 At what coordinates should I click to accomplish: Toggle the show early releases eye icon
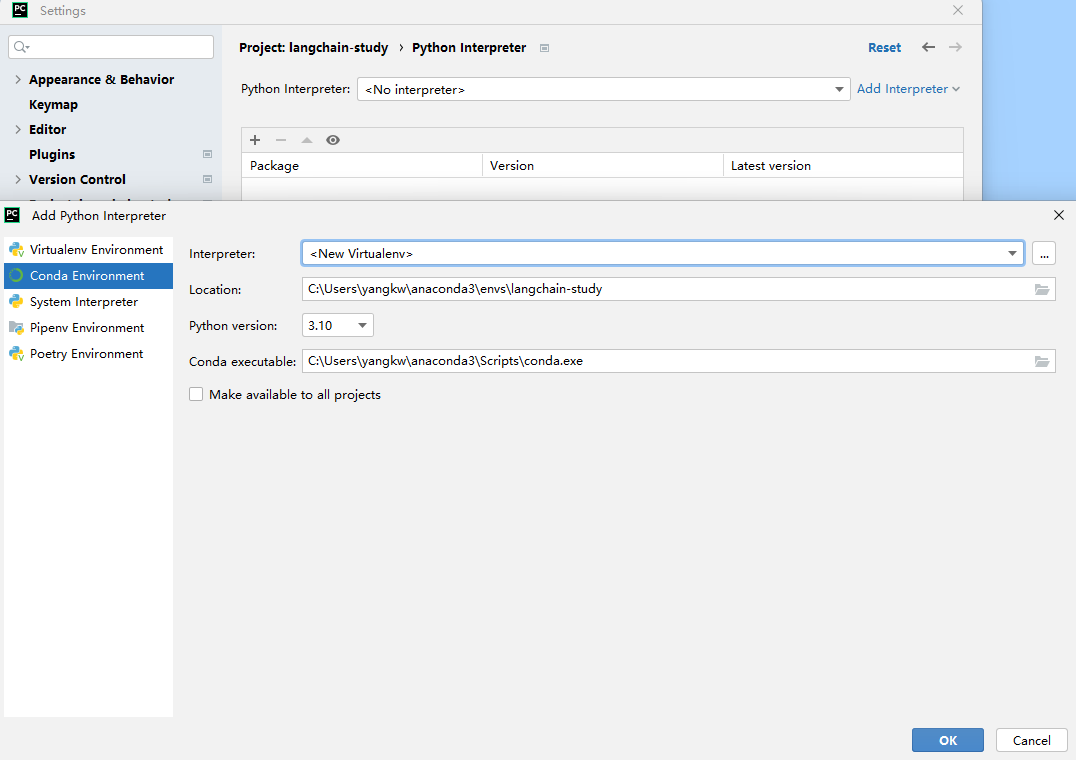[333, 140]
